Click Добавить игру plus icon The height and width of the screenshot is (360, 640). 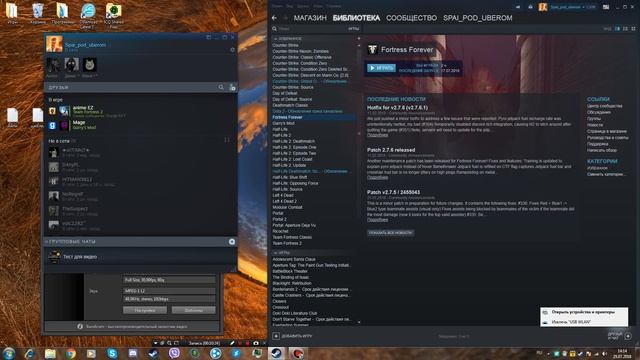click(x=276, y=336)
